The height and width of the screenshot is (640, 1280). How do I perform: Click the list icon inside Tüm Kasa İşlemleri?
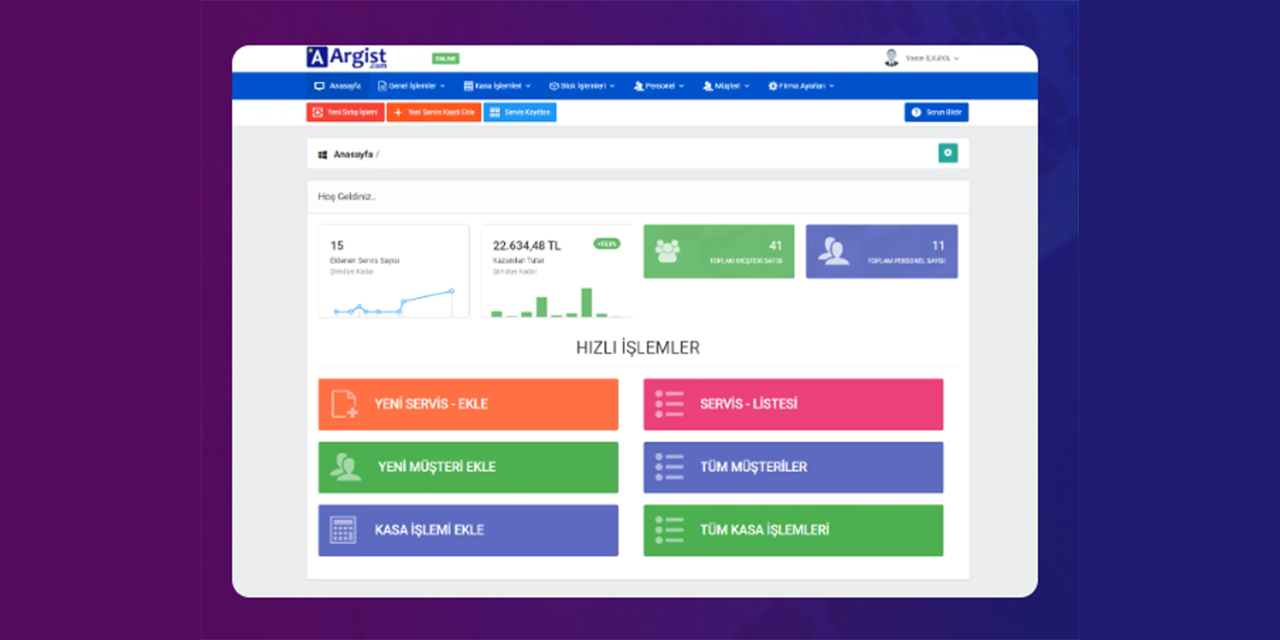pos(670,530)
